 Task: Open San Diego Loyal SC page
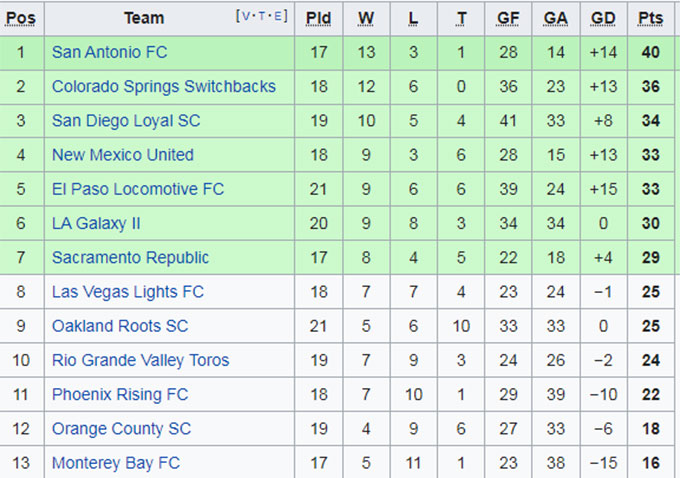coord(126,121)
